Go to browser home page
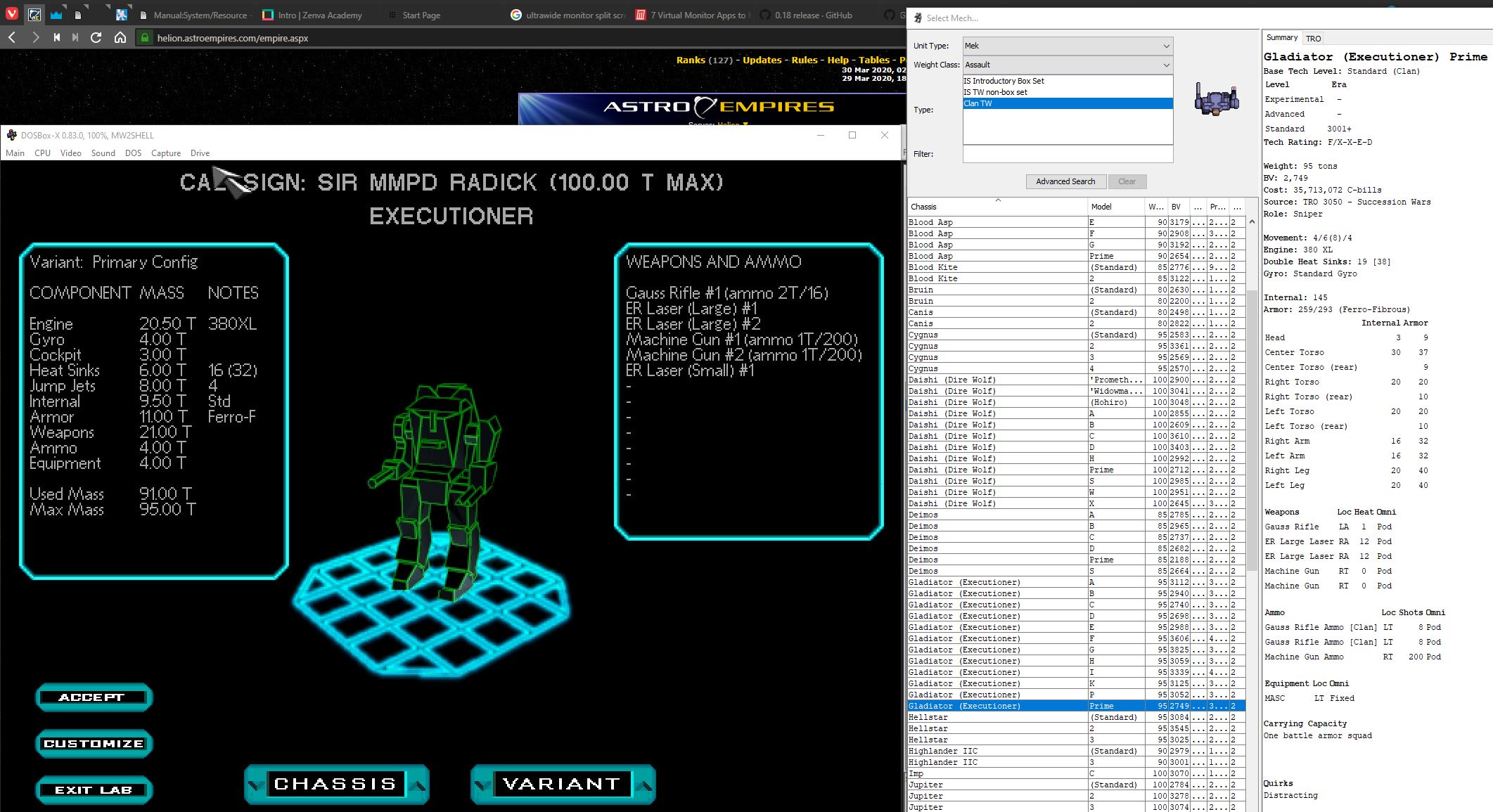The width and height of the screenshot is (1493, 812). pyautogui.click(x=120, y=38)
